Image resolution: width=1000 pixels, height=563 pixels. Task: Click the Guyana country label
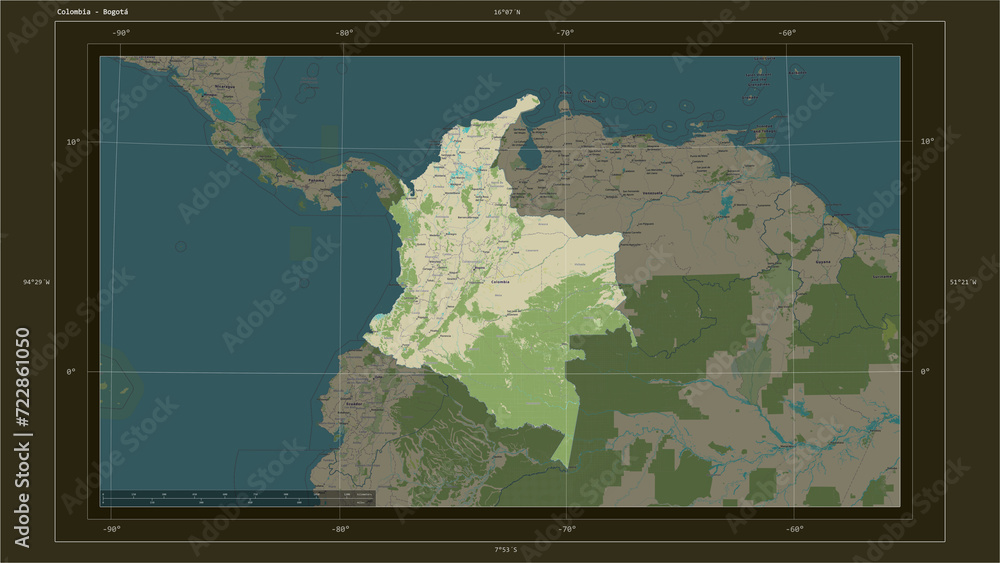(823, 261)
